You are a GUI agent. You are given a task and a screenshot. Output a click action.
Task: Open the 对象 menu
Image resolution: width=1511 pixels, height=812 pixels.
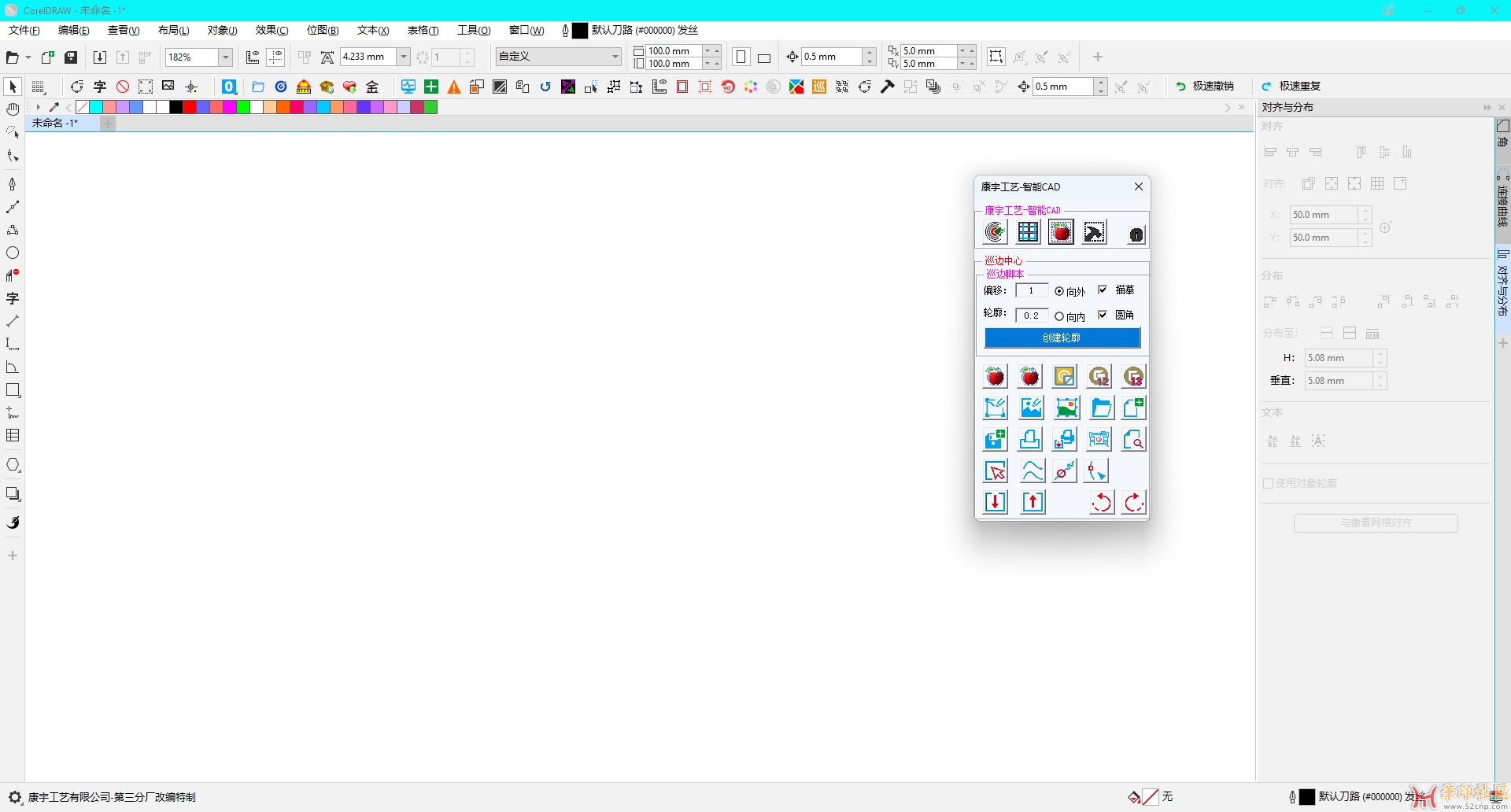coord(223,30)
